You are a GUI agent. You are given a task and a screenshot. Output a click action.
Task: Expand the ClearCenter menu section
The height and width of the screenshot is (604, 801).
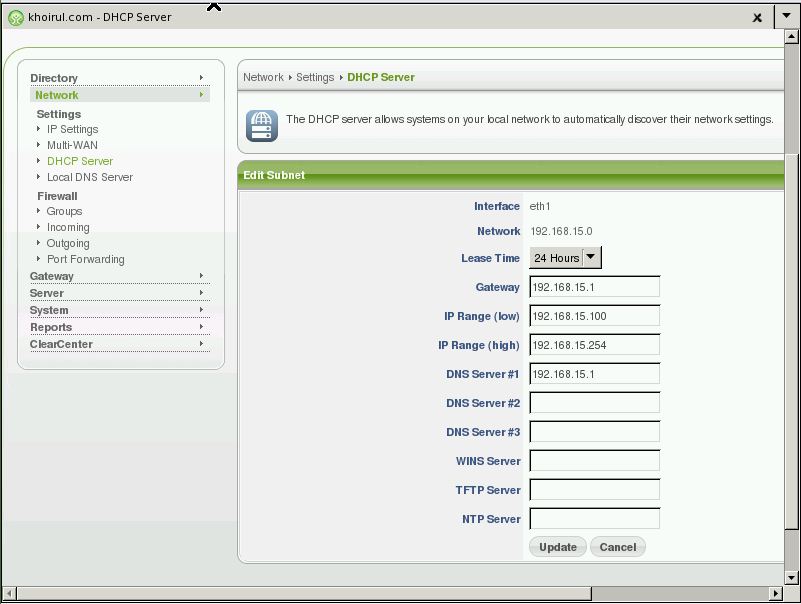[x=120, y=344]
